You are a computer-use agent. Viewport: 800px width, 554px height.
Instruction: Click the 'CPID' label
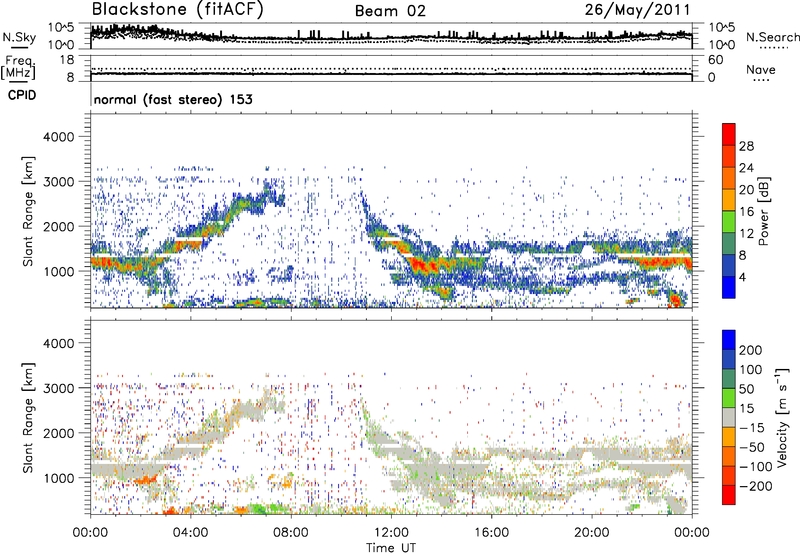point(22,95)
